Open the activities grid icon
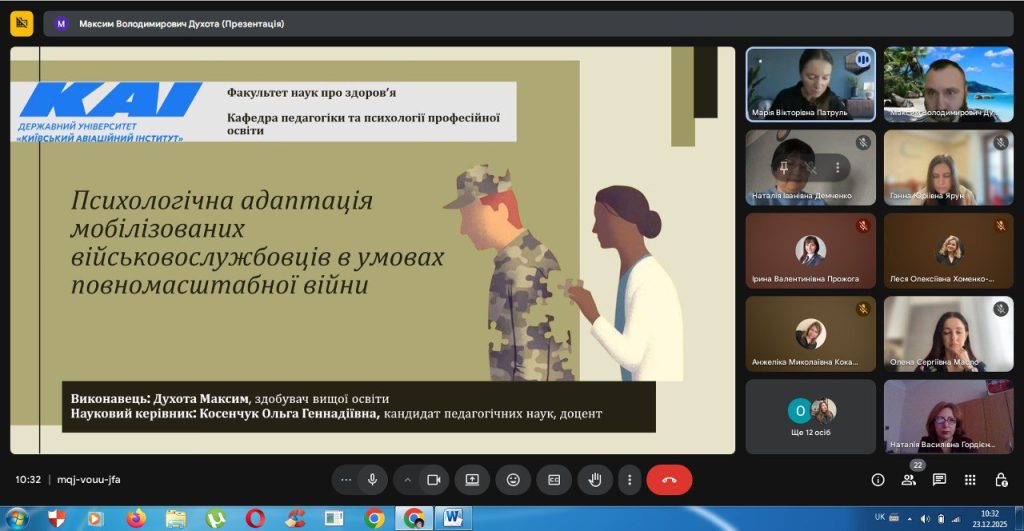 [x=970, y=480]
